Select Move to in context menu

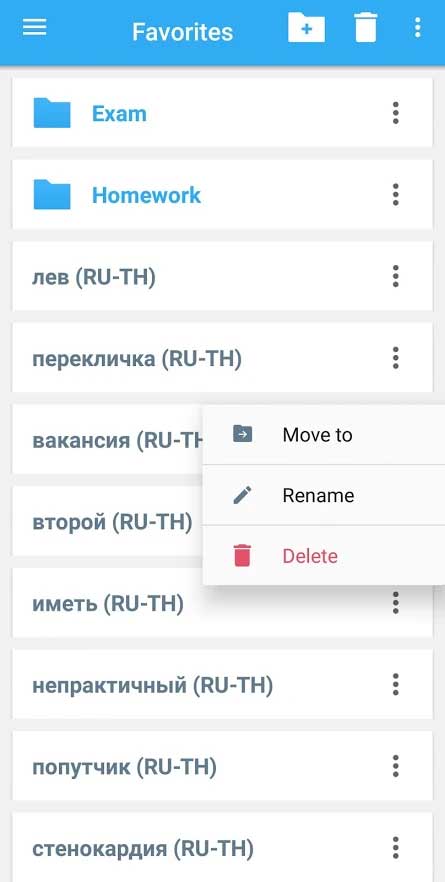pos(324,434)
